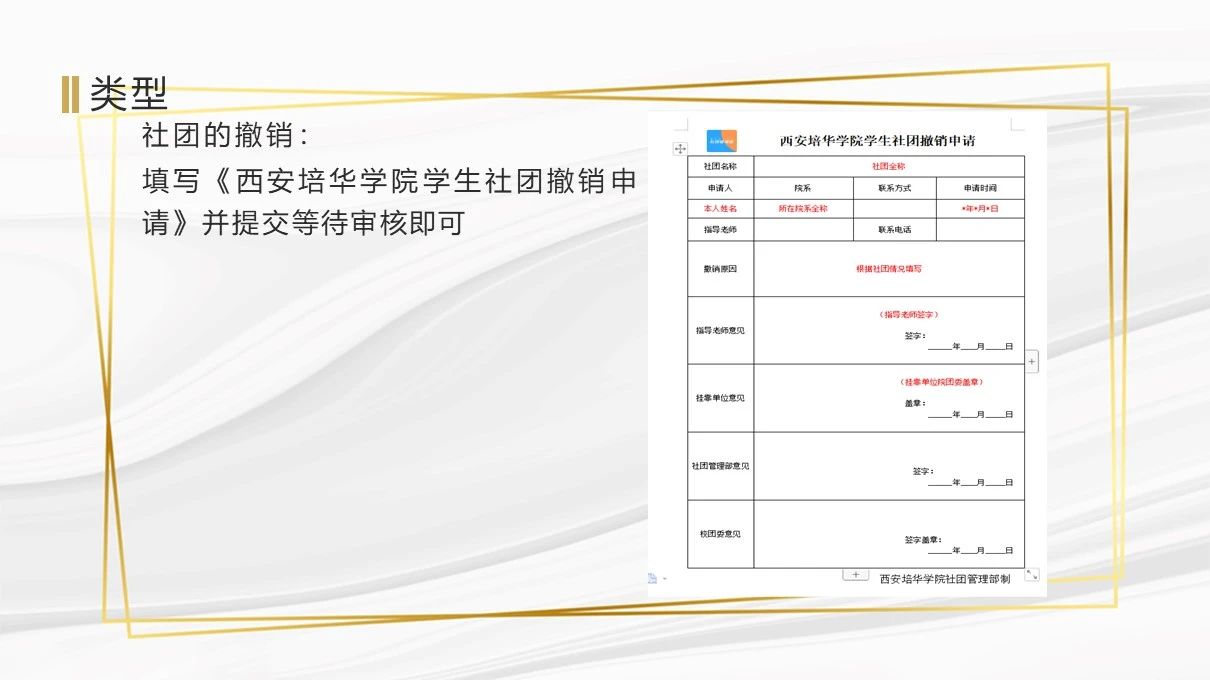Click the 根据社团情况填写 reason field
The width and height of the screenshot is (1210, 680).
[x=888, y=269]
